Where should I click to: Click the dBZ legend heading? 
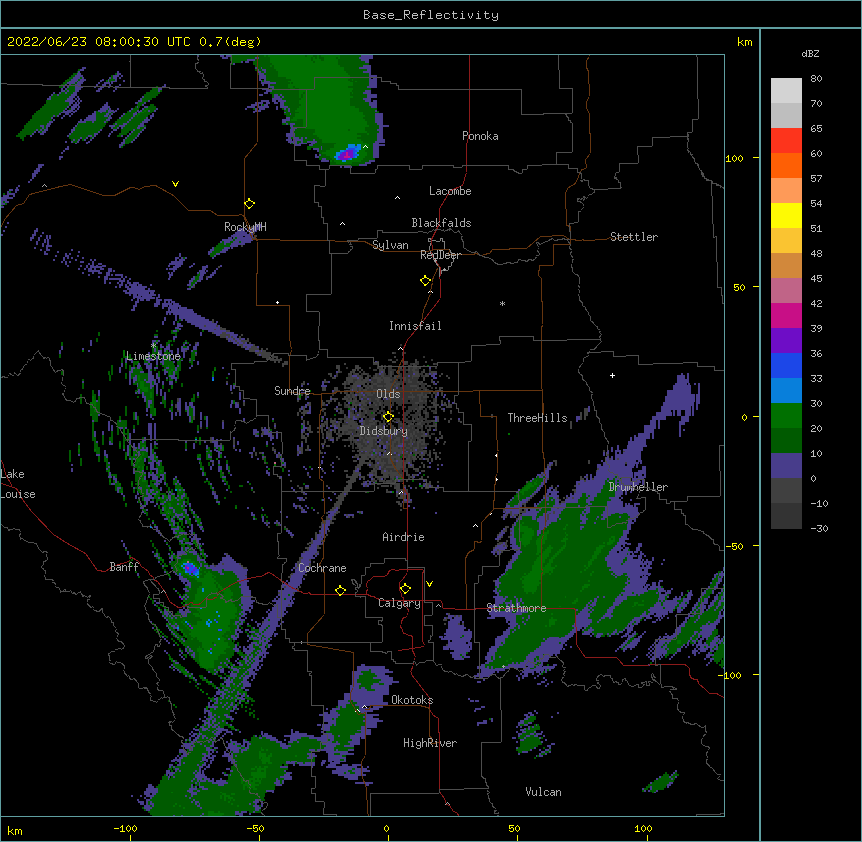(x=810, y=54)
